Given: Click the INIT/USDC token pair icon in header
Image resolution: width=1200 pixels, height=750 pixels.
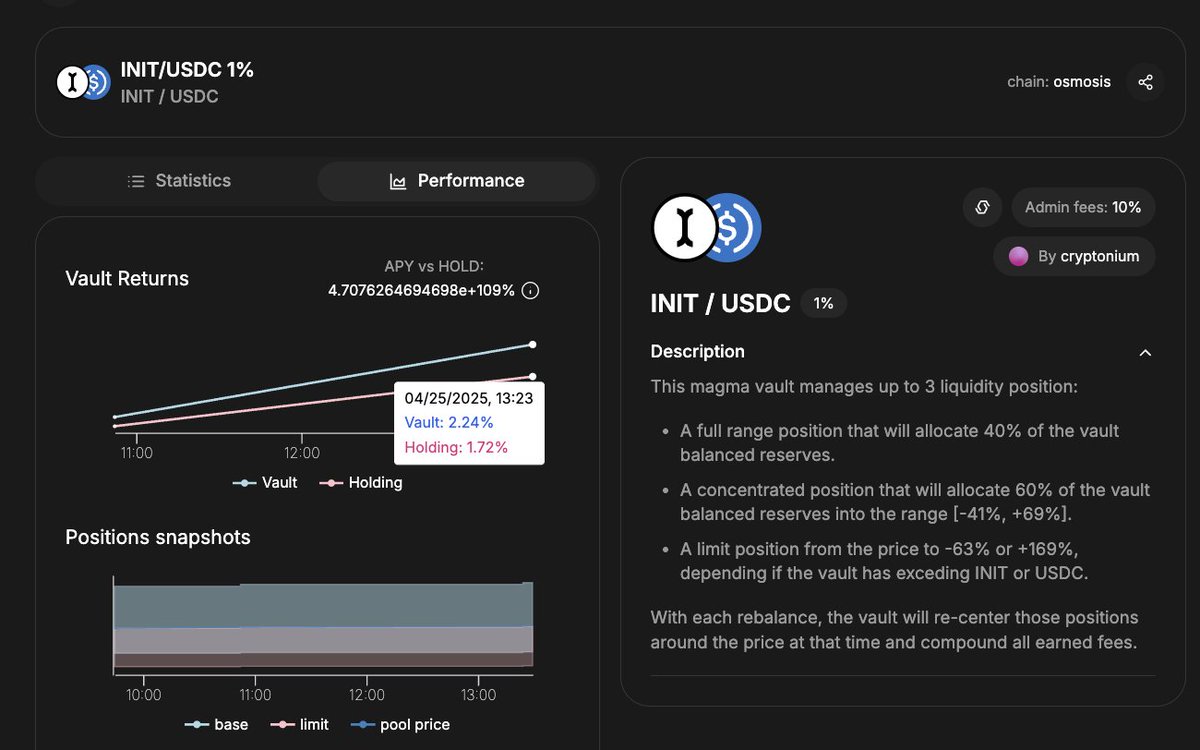Looking at the screenshot, I should 83,82.
